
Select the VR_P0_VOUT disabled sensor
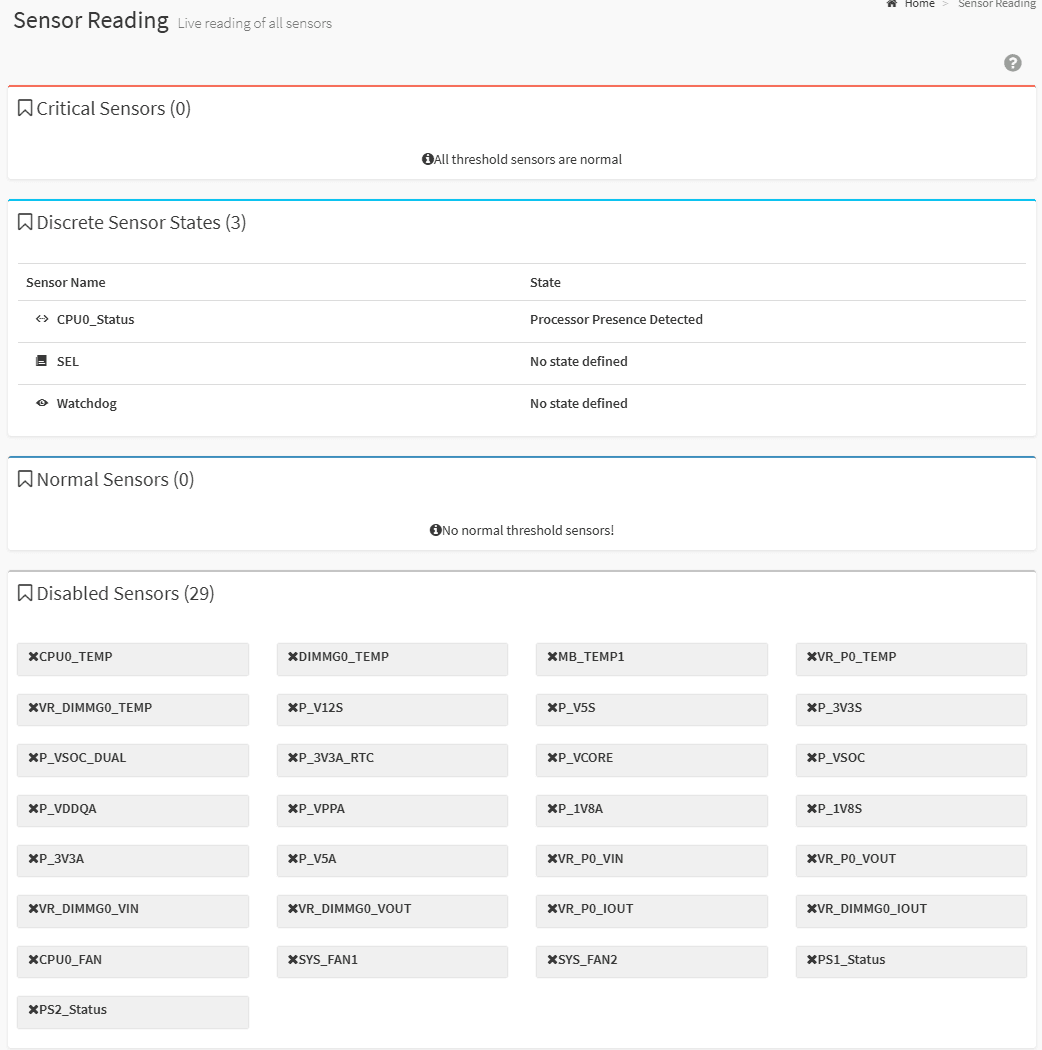(x=911, y=861)
